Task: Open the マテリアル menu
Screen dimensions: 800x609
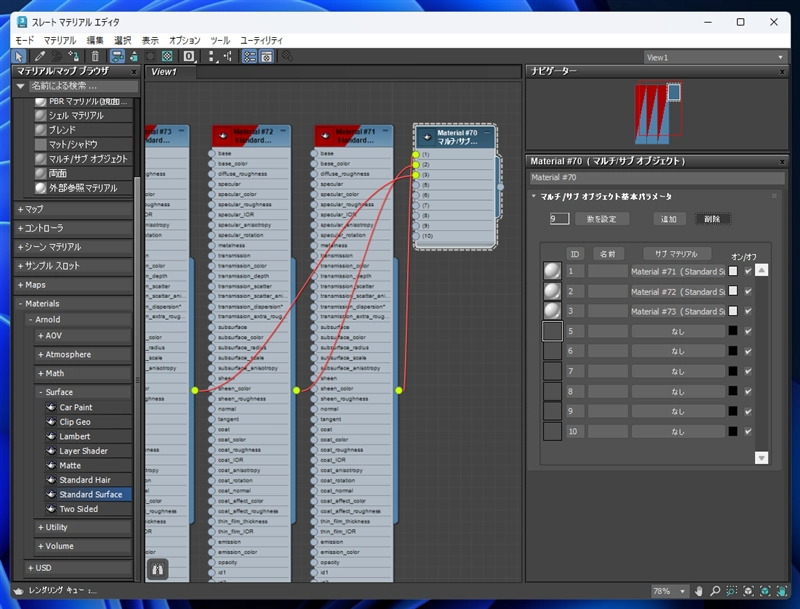Action: click(x=60, y=40)
